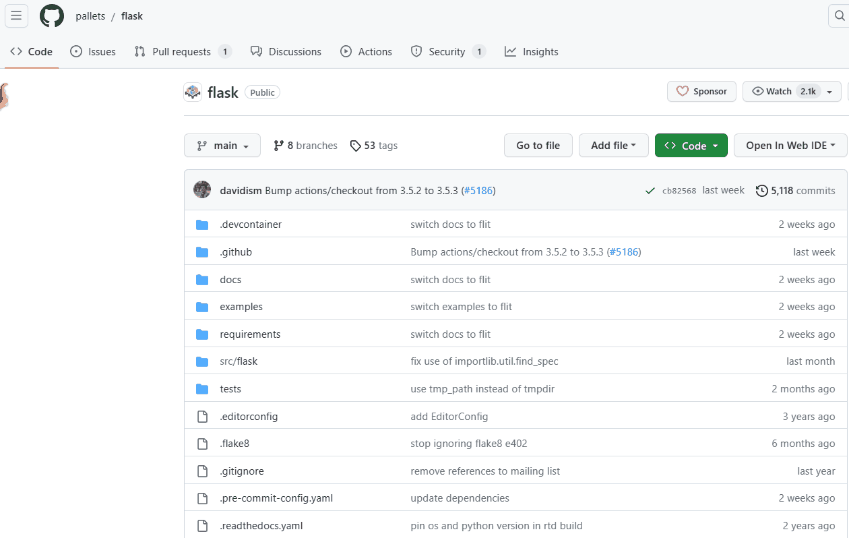Open the .github folder name
The width and height of the screenshot is (849, 538).
(x=236, y=252)
